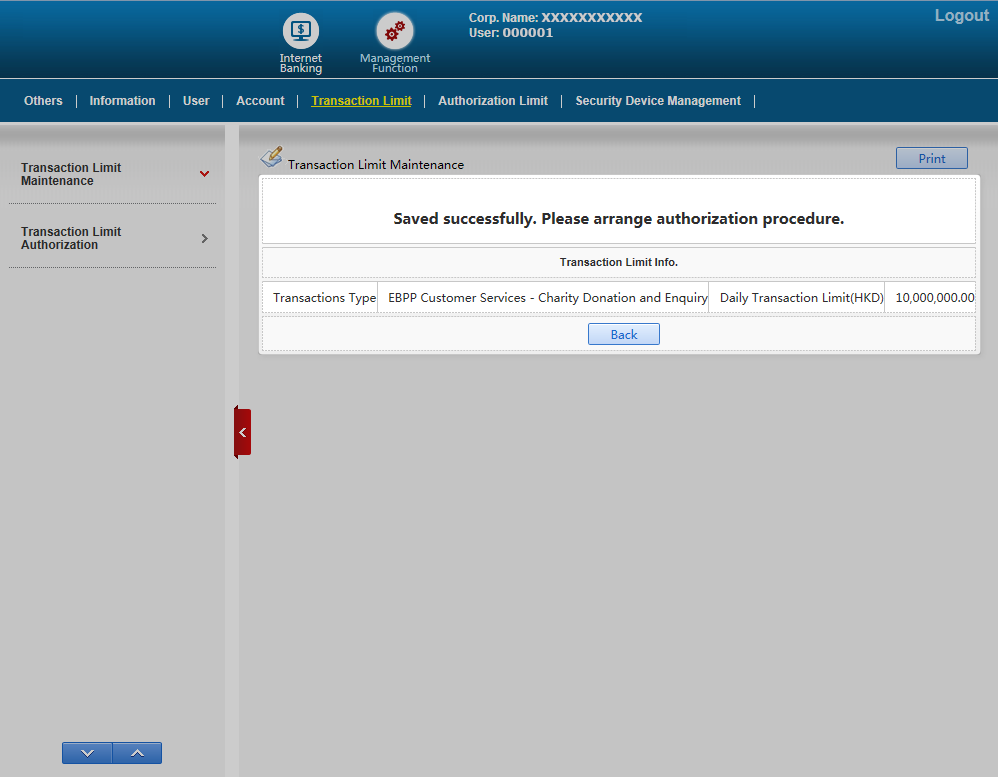Open Authorization Limit menu
The width and height of the screenshot is (998, 777).
pyautogui.click(x=493, y=101)
